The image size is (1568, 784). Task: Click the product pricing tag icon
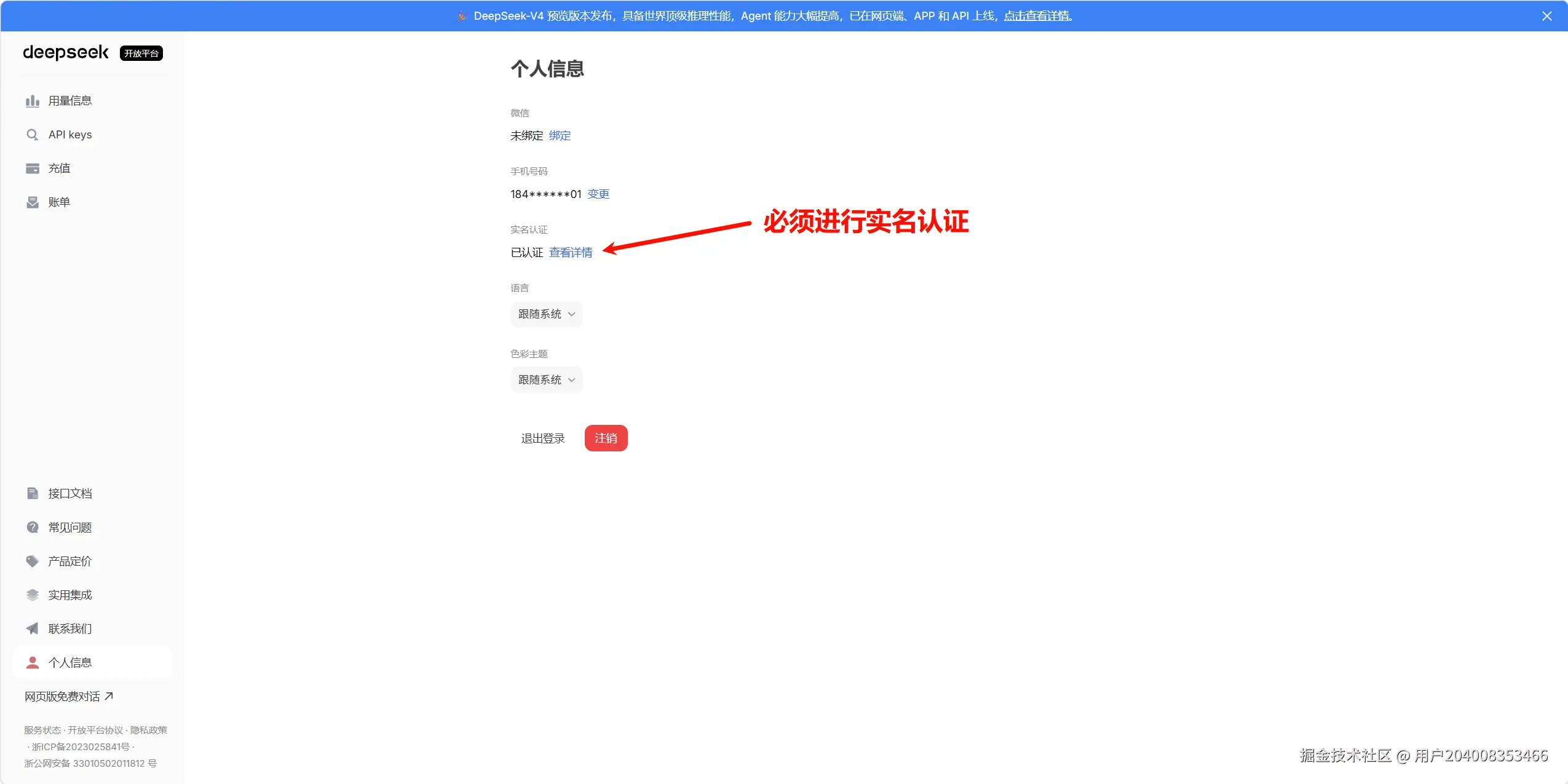click(x=33, y=561)
